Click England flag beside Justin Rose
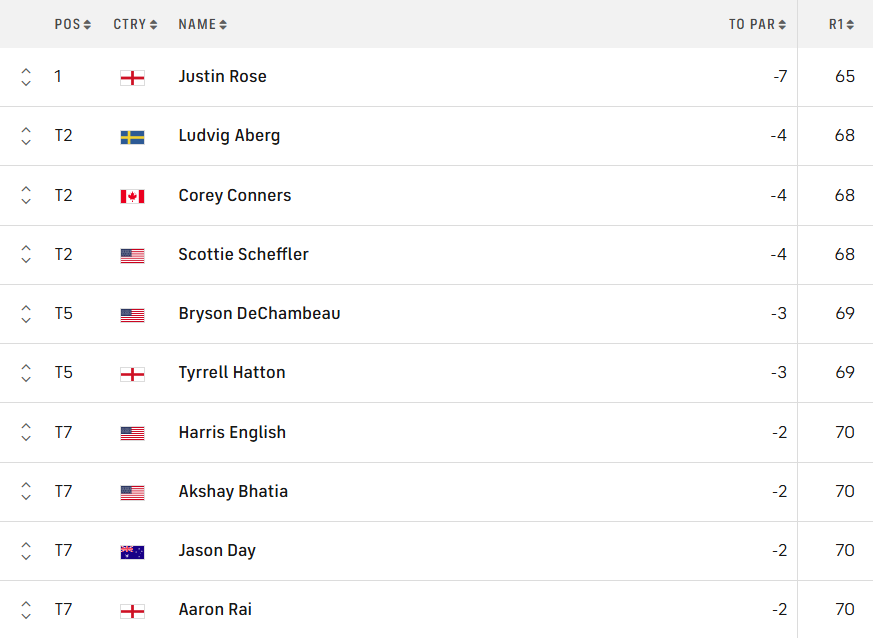Viewport: 873px width, 638px height. click(x=132, y=77)
